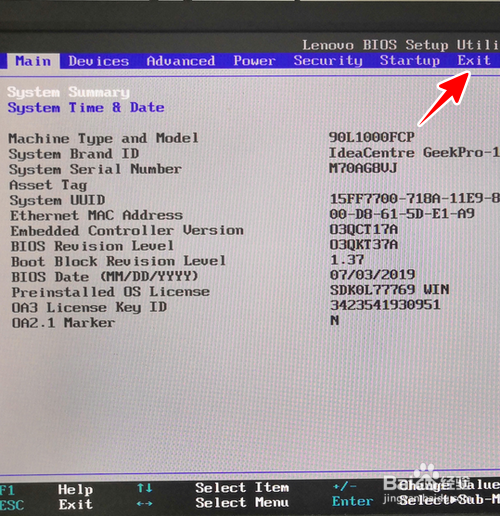This screenshot has height=516, width=500.
Task: Click the key ID 3423541930951
Action: click(385, 305)
